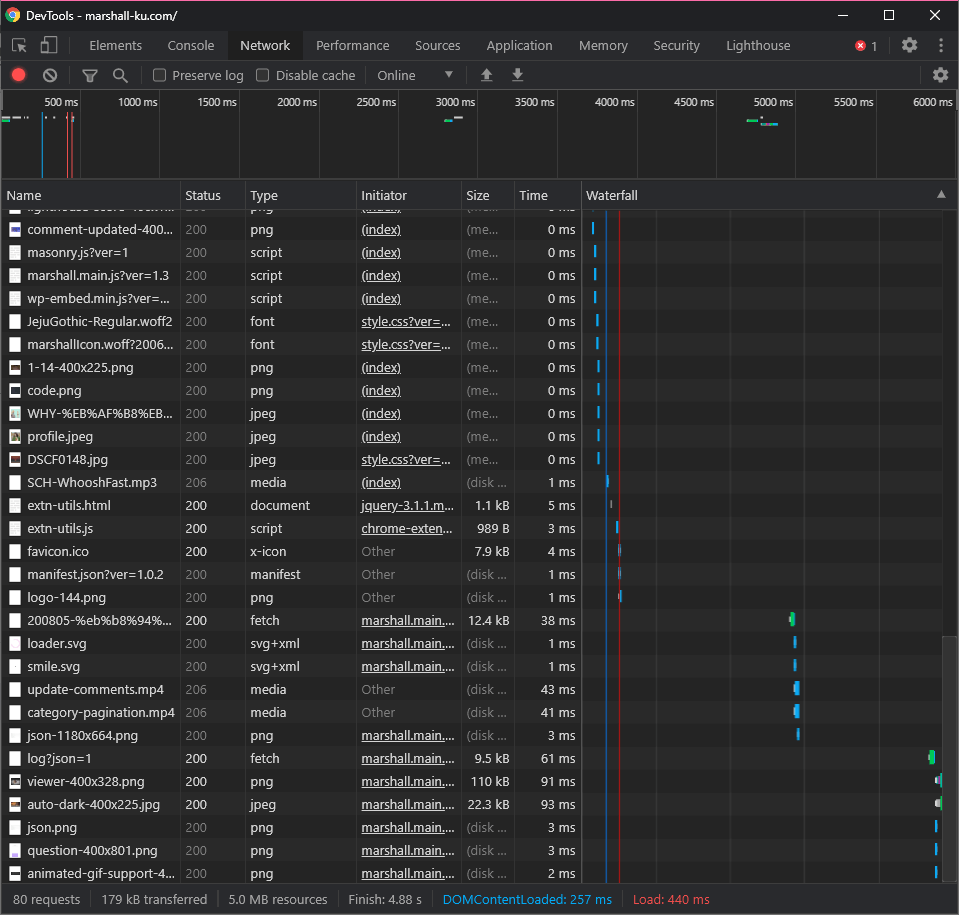Sort by the Waterfall column arrow
959x915 pixels.
[940, 195]
